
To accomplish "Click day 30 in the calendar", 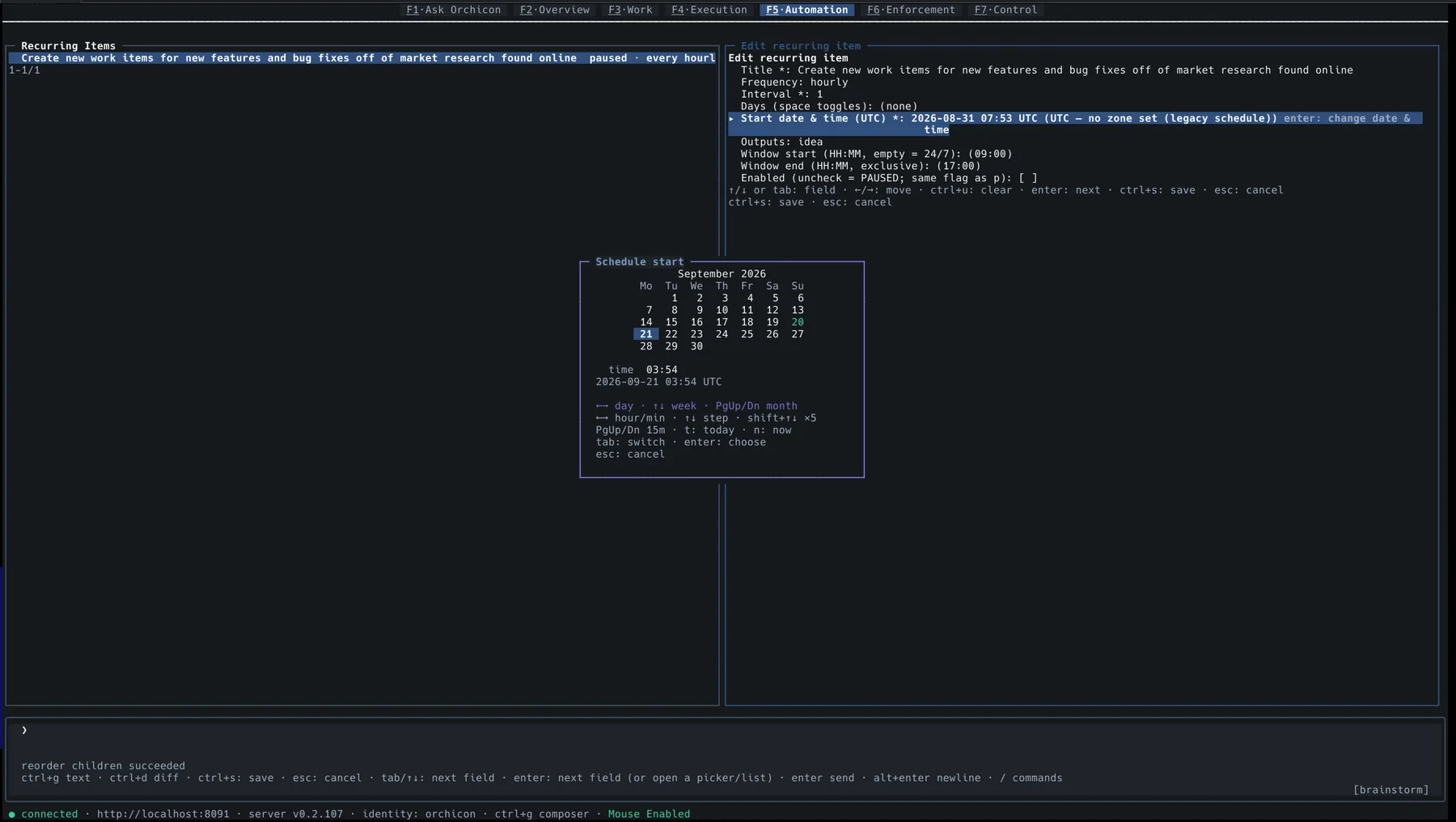I will [696, 346].
